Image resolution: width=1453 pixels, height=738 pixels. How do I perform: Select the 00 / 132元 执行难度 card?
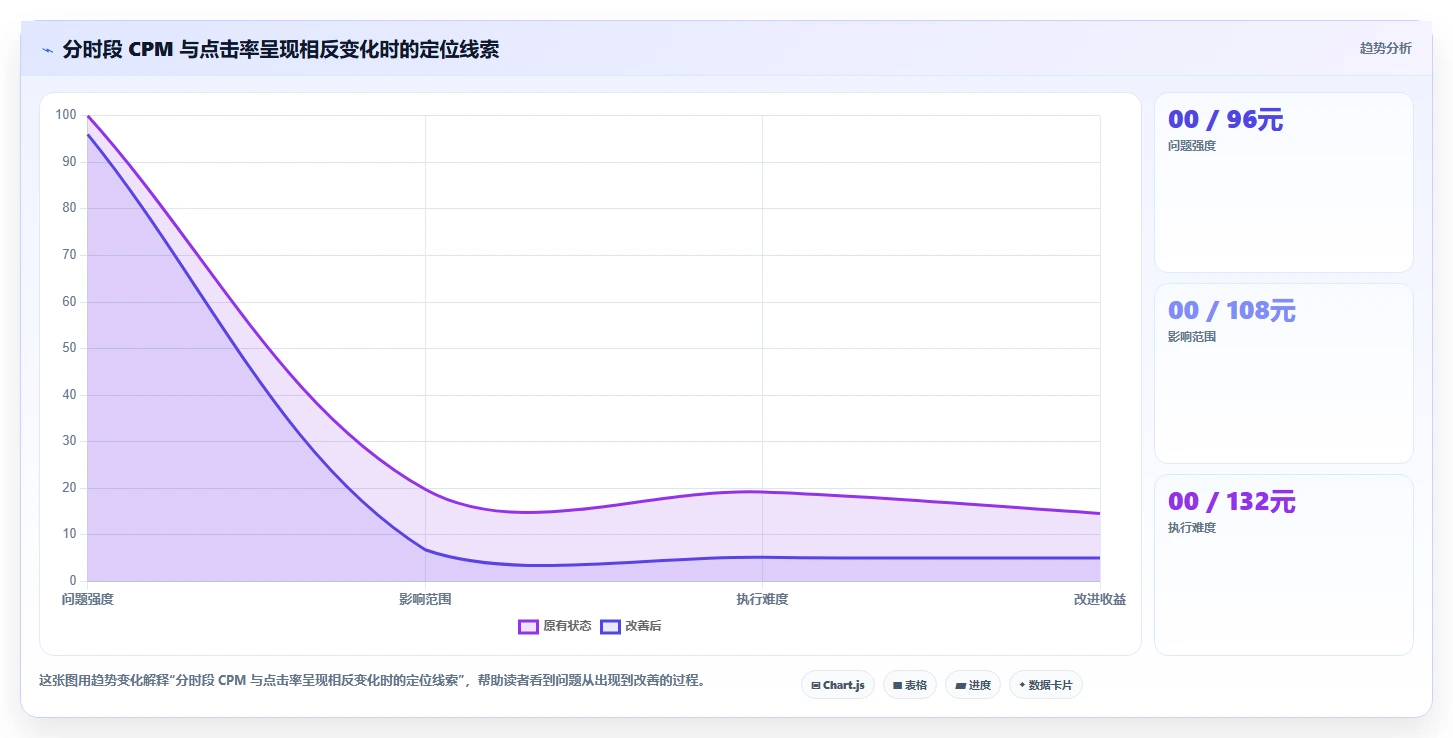click(x=1284, y=565)
